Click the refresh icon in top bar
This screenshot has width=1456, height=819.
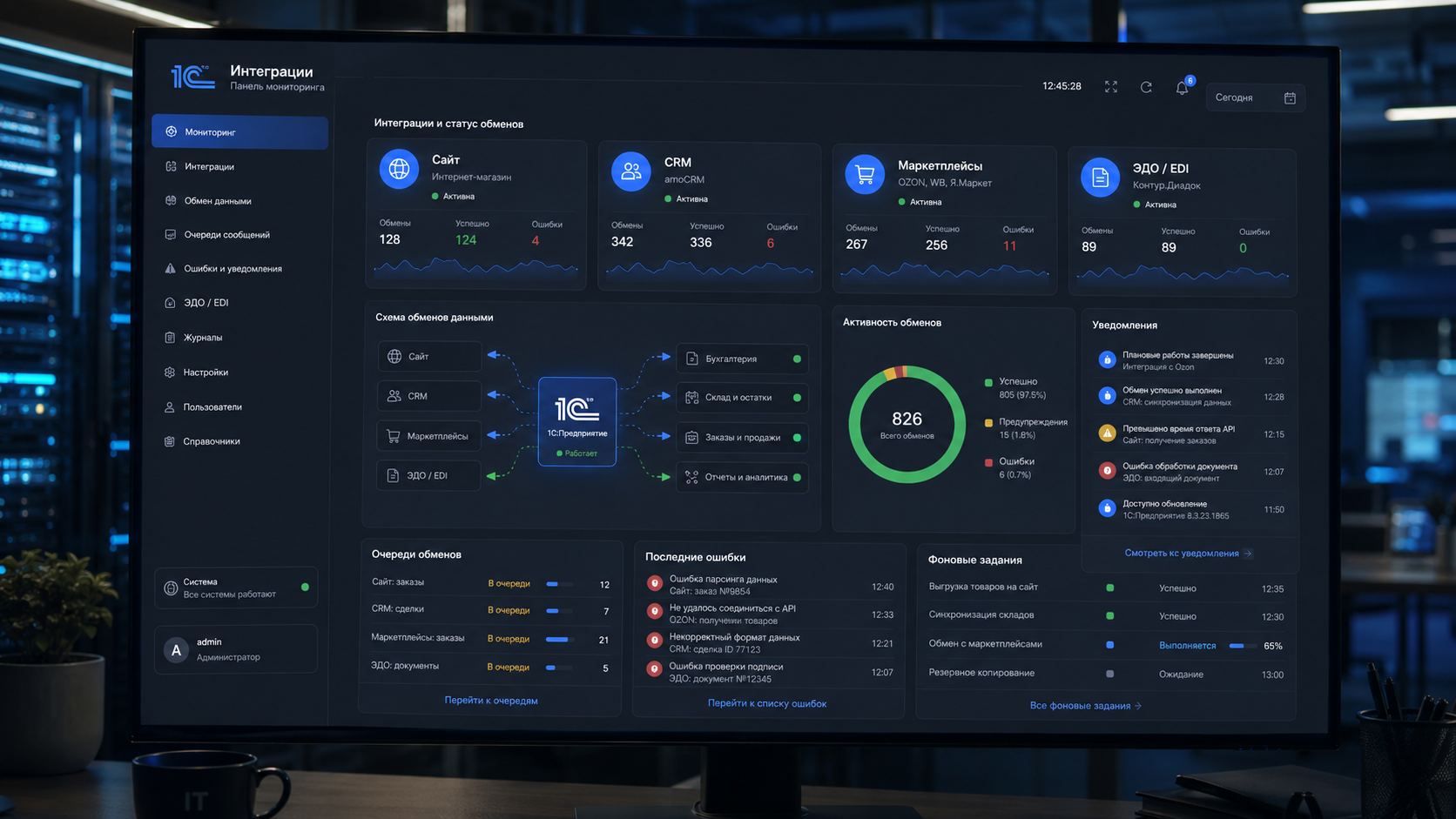(1146, 87)
